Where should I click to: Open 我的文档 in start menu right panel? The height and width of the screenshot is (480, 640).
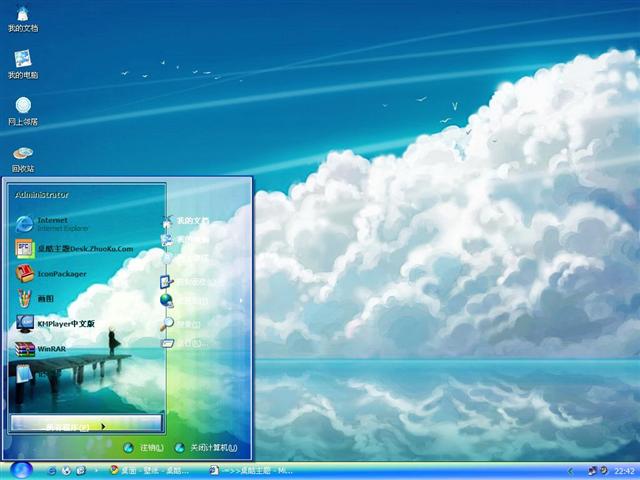click(186, 221)
